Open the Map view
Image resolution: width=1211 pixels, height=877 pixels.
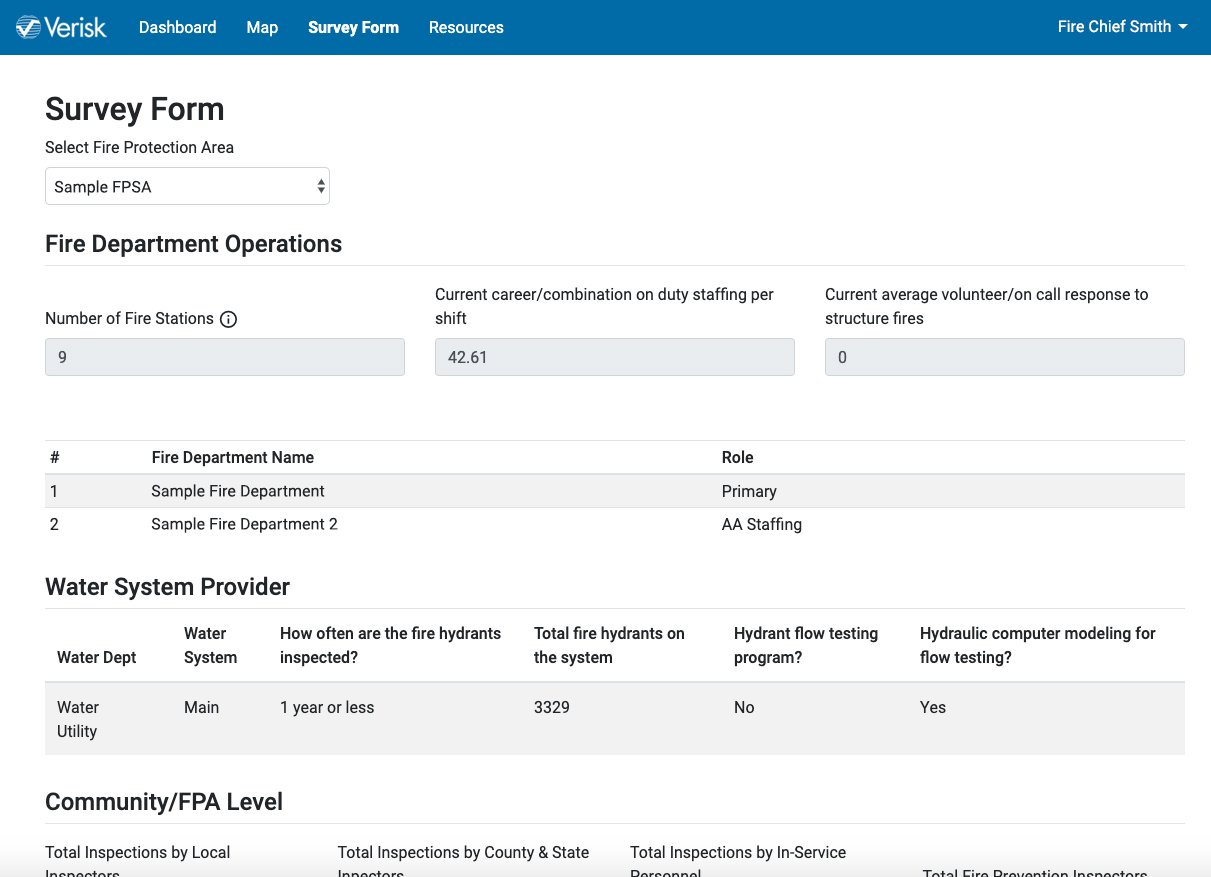[262, 27]
